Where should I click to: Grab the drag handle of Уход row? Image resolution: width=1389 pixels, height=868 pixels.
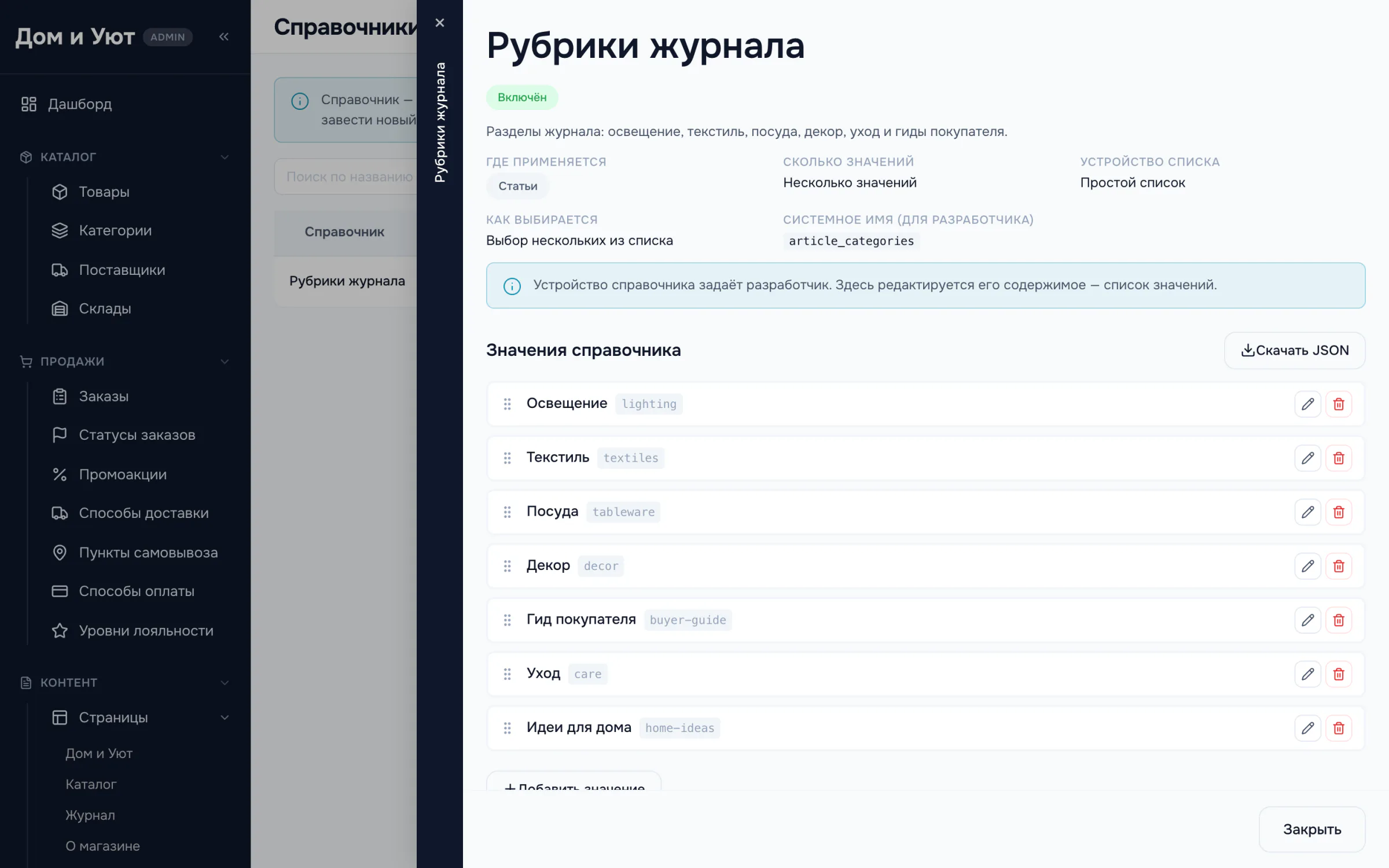coord(507,674)
